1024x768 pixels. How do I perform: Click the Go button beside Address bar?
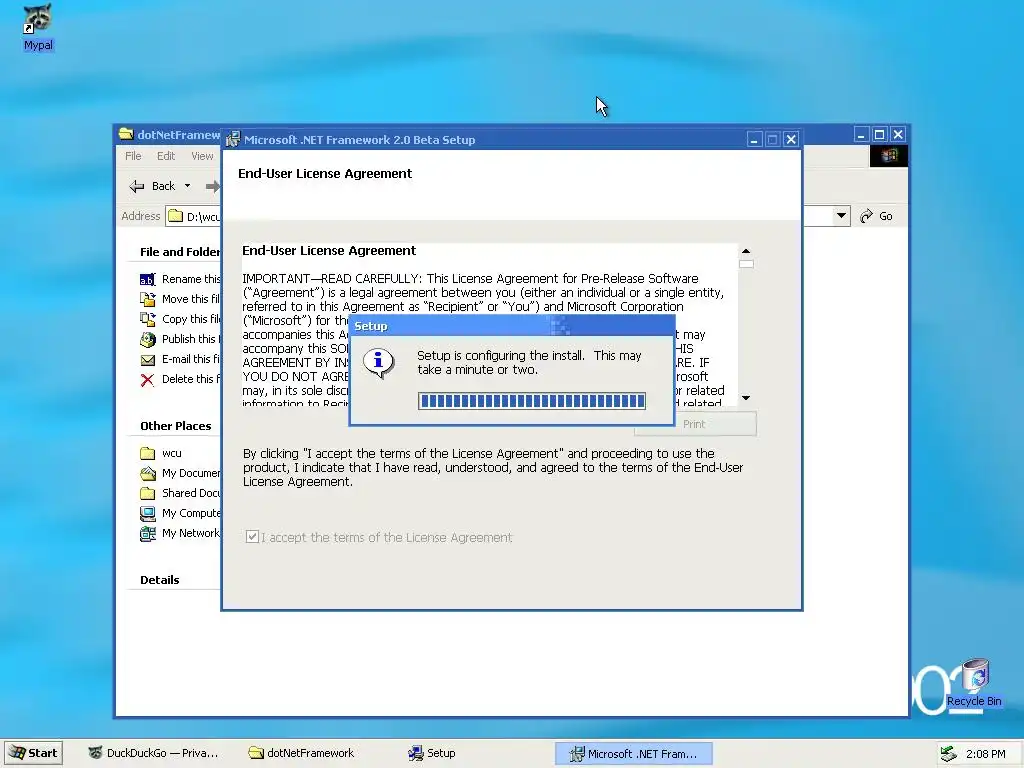[876, 216]
